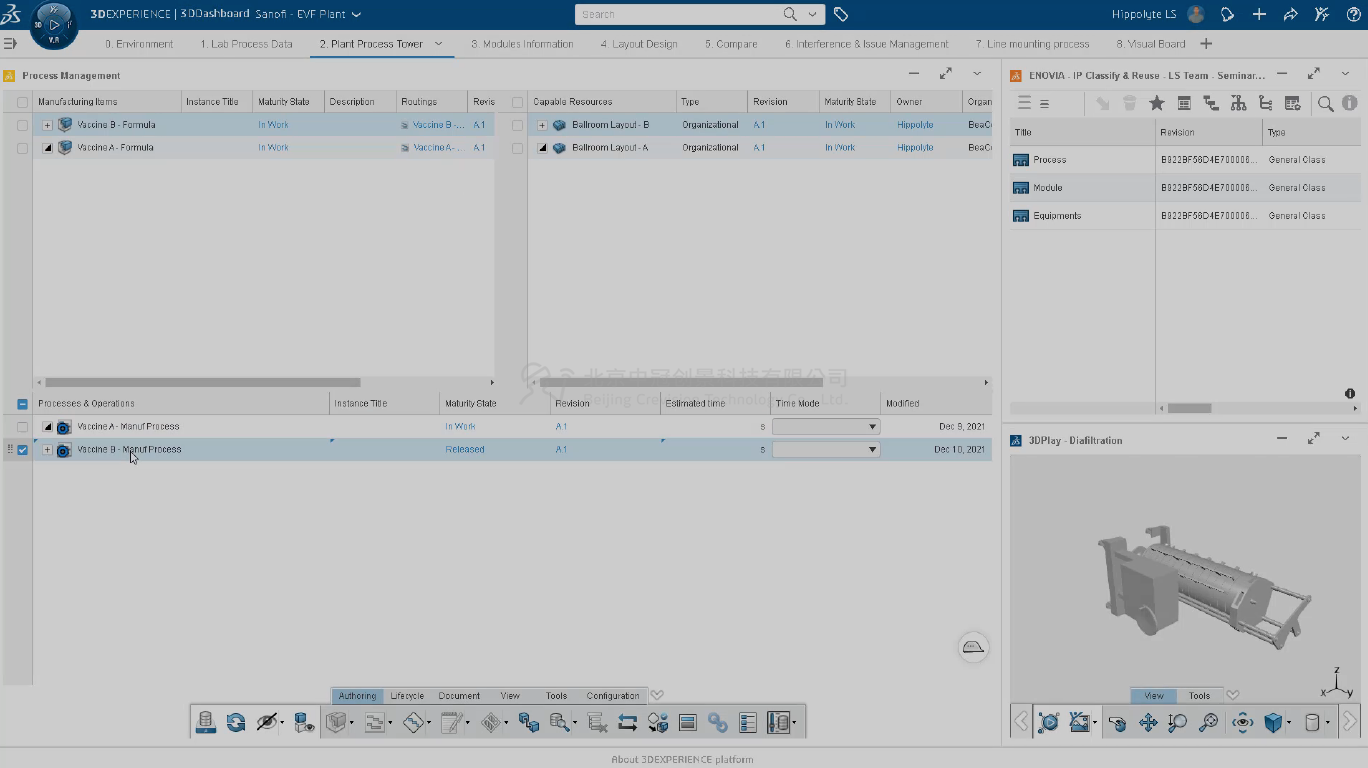Image resolution: width=1368 pixels, height=768 pixels.
Task: Open the Interference & Issue Management tab
Action: [x=866, y=44]
